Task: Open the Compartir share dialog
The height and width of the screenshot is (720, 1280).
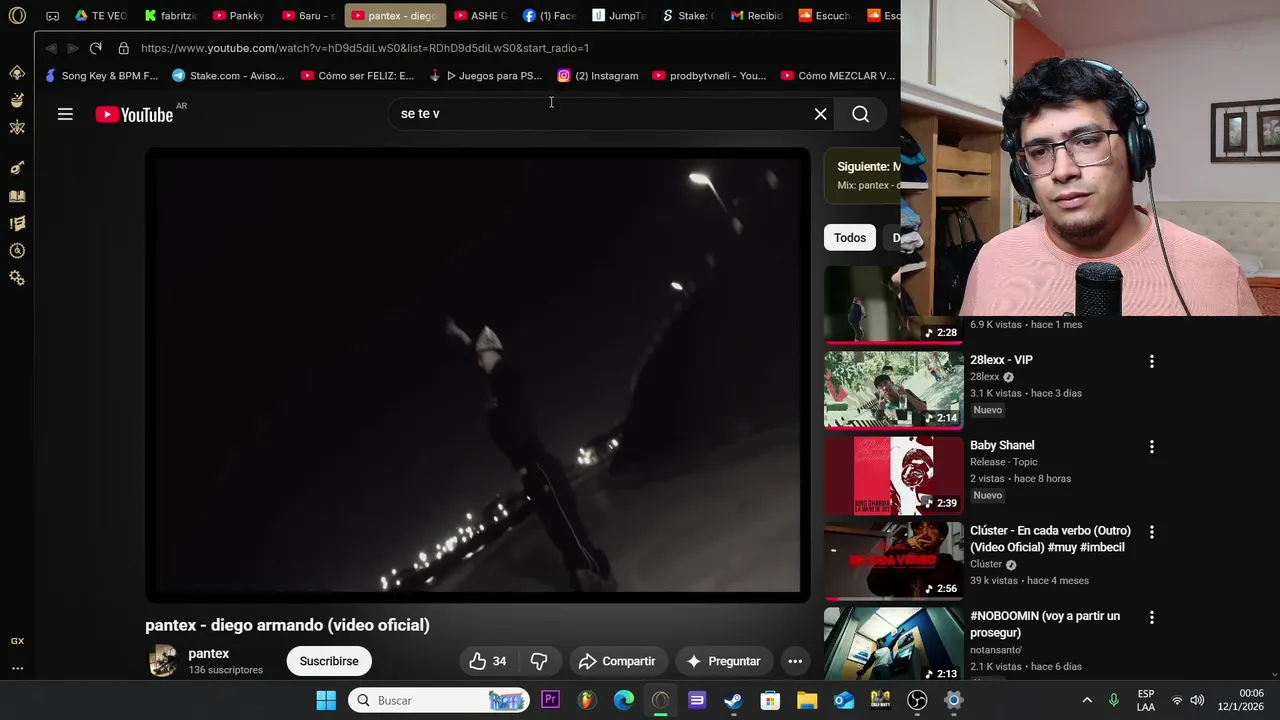Action: click(x=617, y=661)
